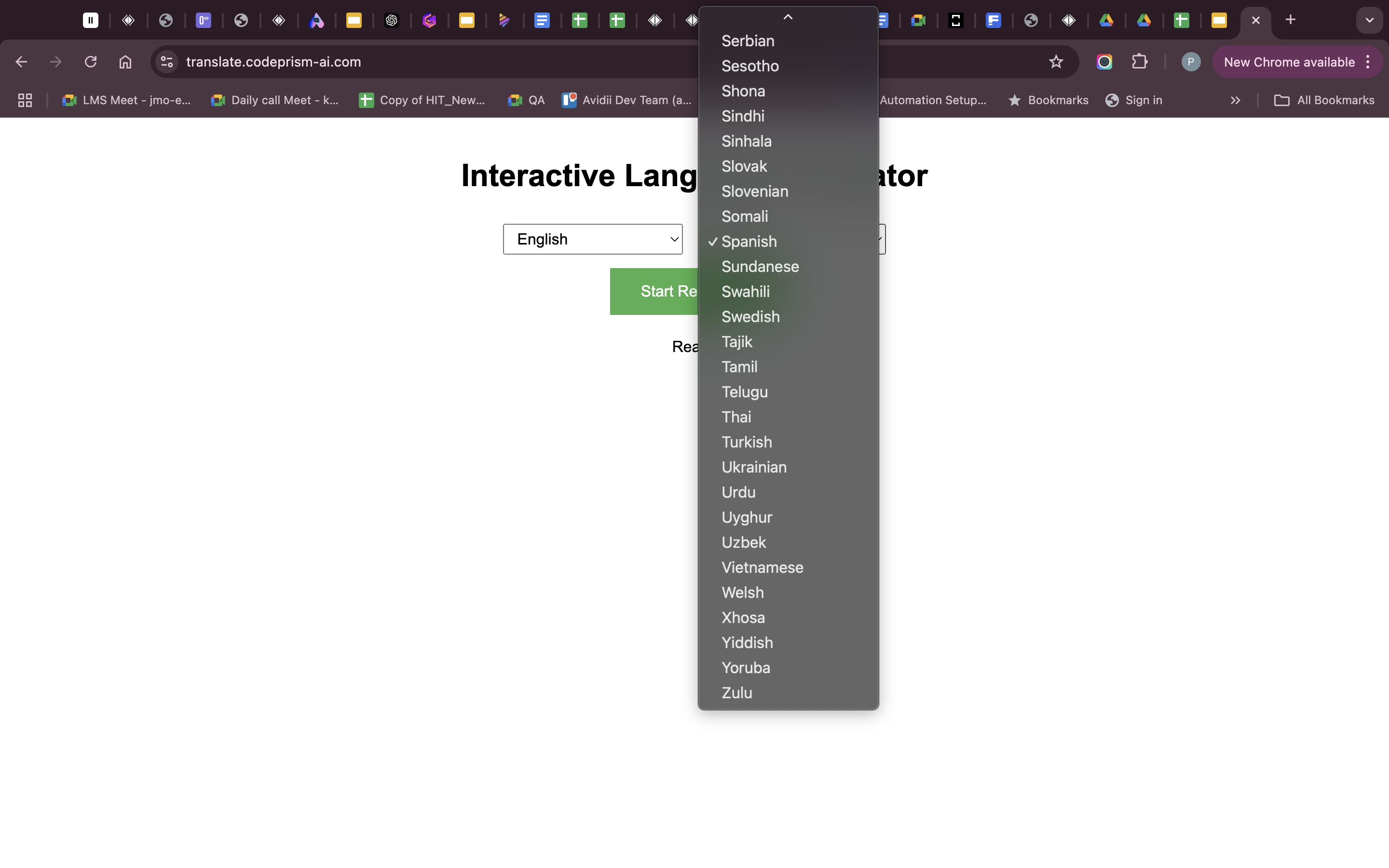This screenshot has width=1389, height=868.
Task: Click the Bookmark icon in toolbar
Action: (1057, 62)
